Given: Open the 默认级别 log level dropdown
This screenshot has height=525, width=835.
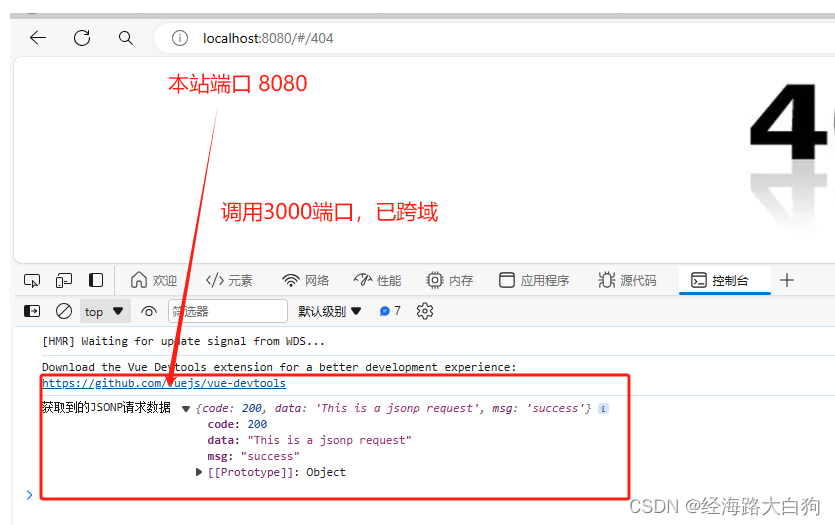Looking at the screenshot, I should (x=330, y=311).
